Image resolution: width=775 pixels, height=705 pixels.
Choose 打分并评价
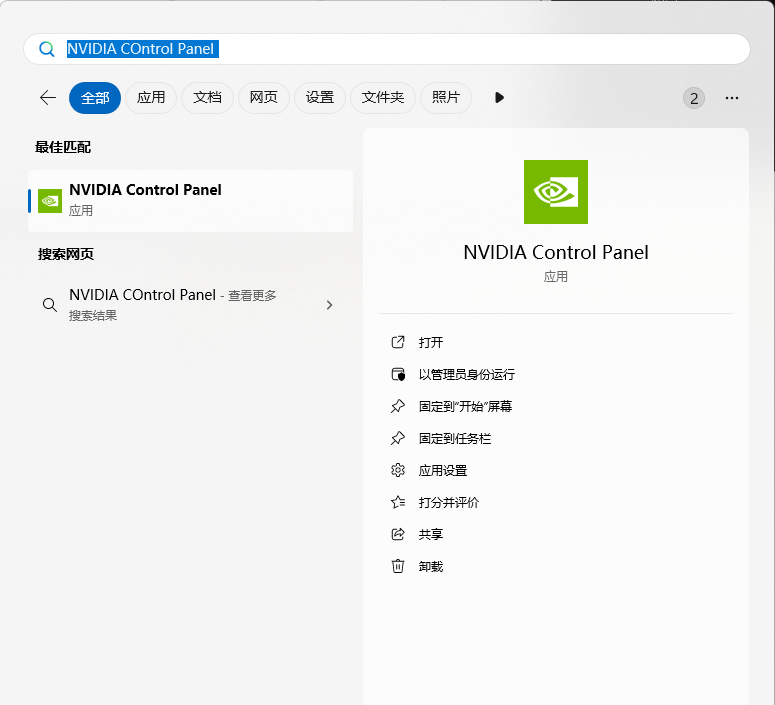pyautogui.click(x=449, y=502)
